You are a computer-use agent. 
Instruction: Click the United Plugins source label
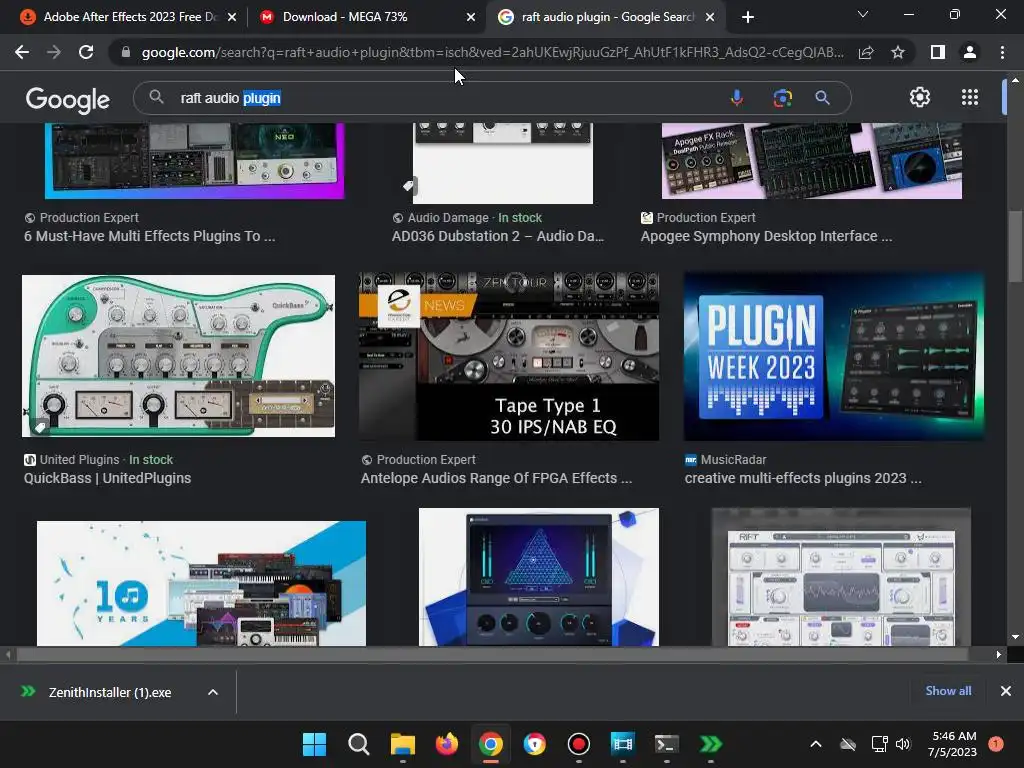tap(80, 460)
